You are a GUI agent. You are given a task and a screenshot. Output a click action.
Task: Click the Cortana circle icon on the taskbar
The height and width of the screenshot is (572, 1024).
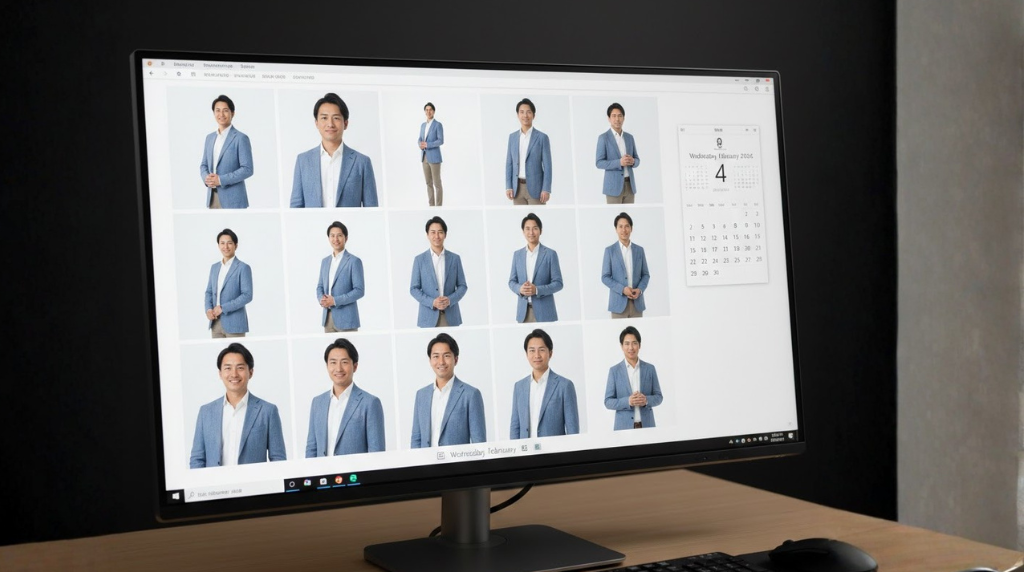(x=292, y=484)
